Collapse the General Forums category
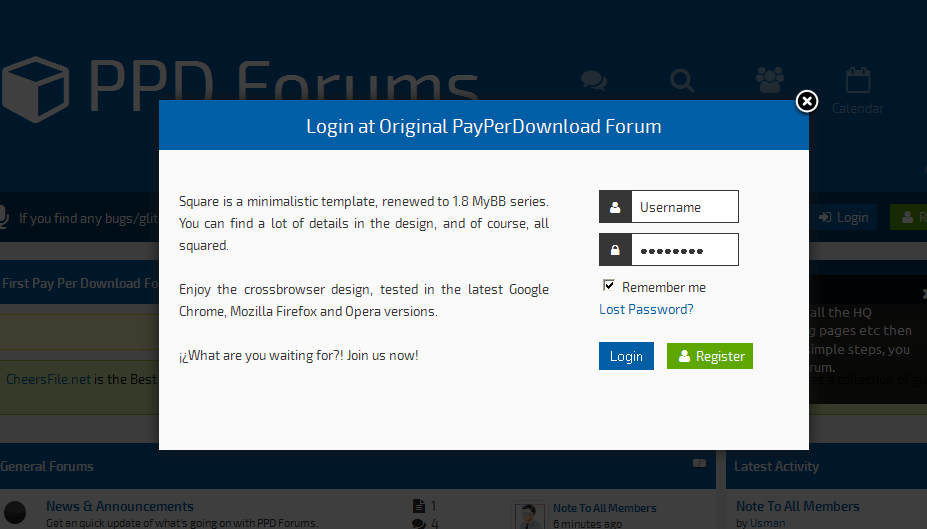The width and height of the screenshot is (927, 529). pos(699,463)
